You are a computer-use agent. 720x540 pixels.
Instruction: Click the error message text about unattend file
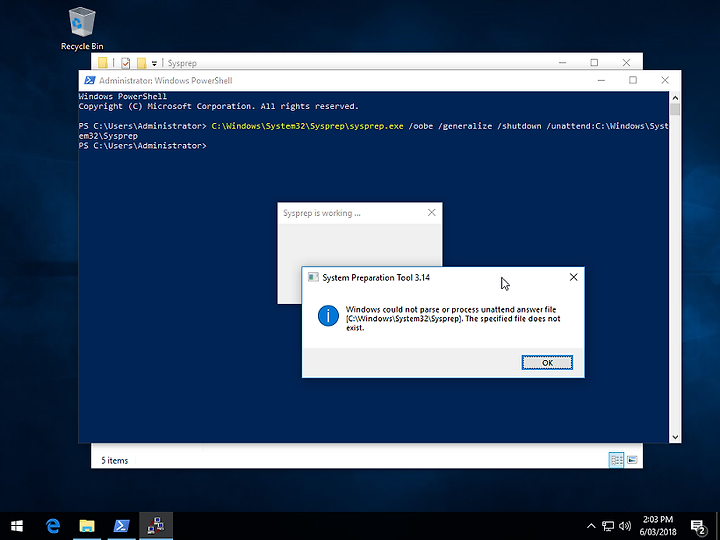(x=453, y=318)
